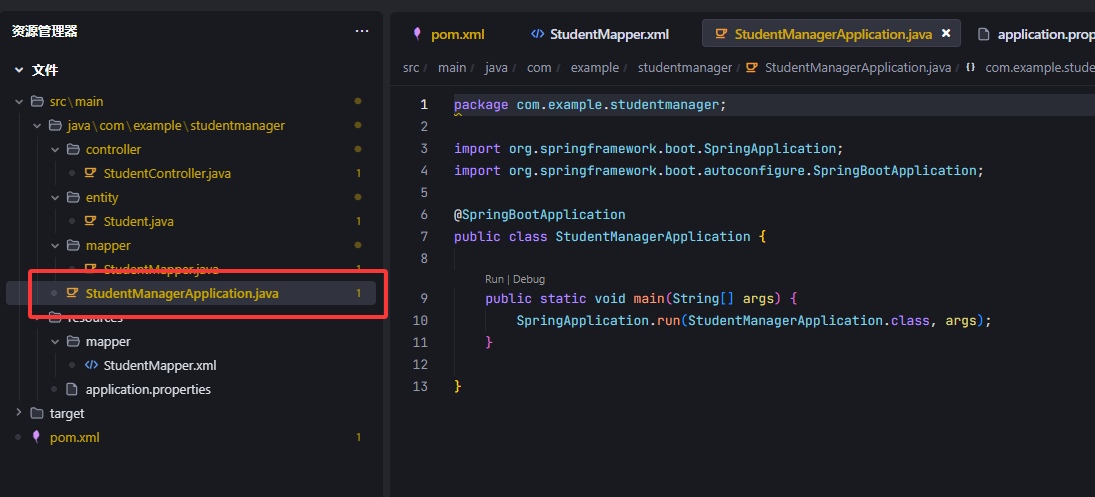Collapse the java\com\example\studentmanager folder chevron
Screen dimensions: 1095x497
coord(36,126)
